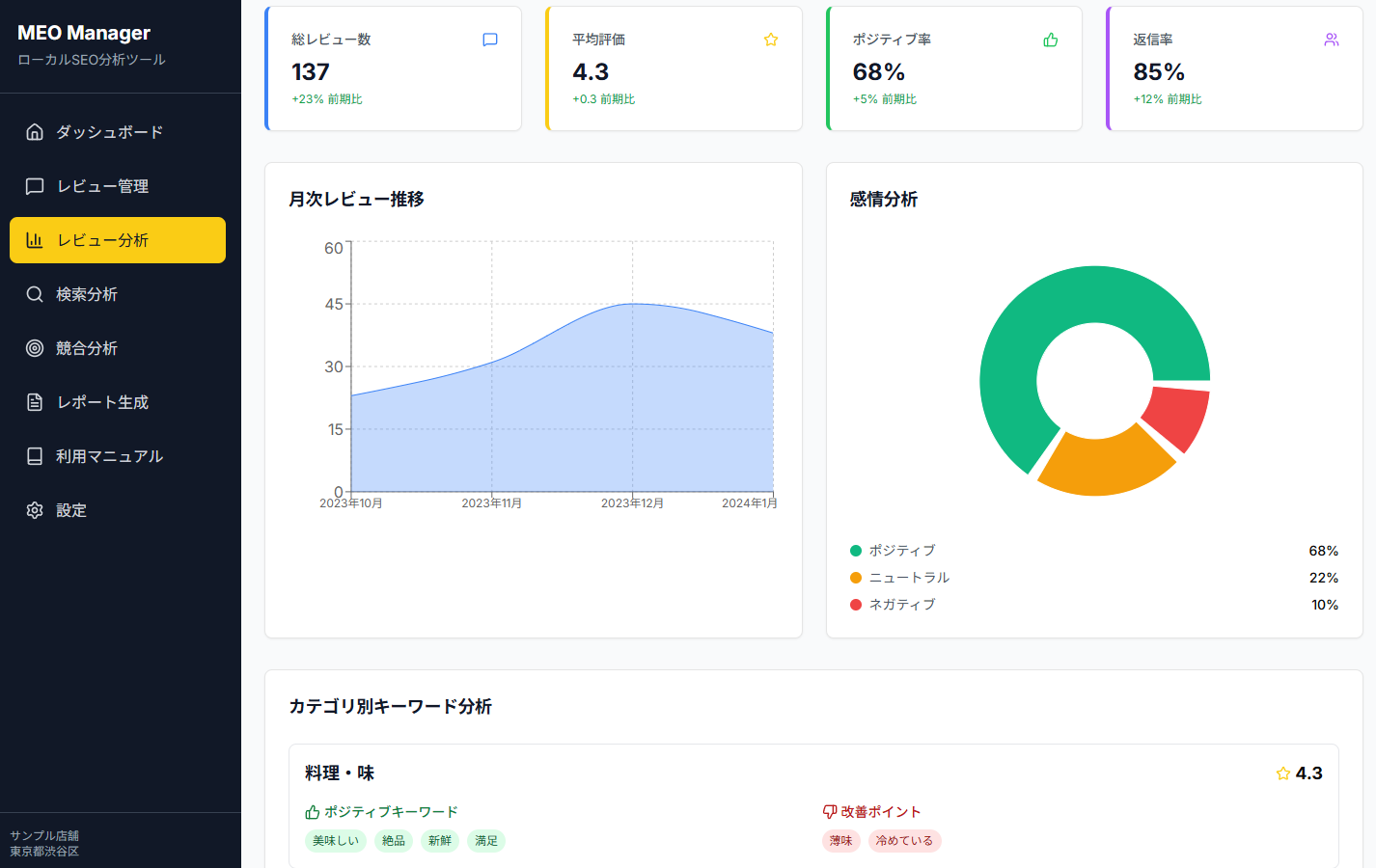This screenshot has height=868, width=1376.
Task: Click the speech bubble icon on 総レビュー数 card
Action: point(489,40)
